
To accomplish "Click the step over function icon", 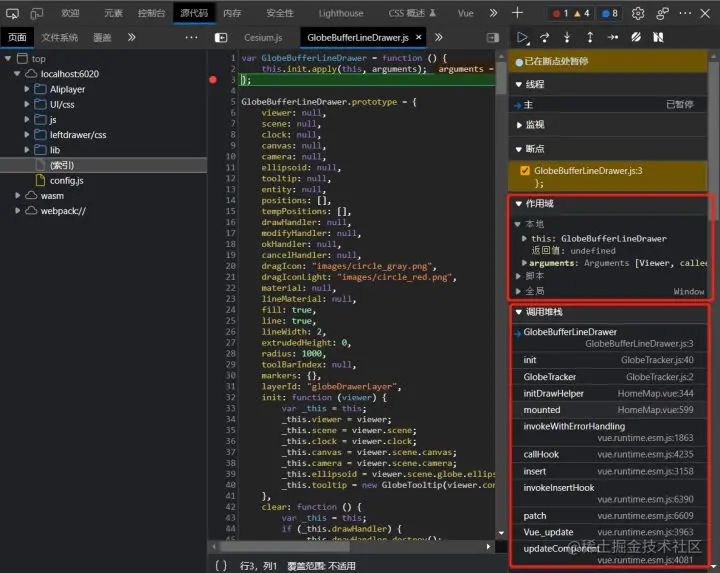I will point(544,37).
